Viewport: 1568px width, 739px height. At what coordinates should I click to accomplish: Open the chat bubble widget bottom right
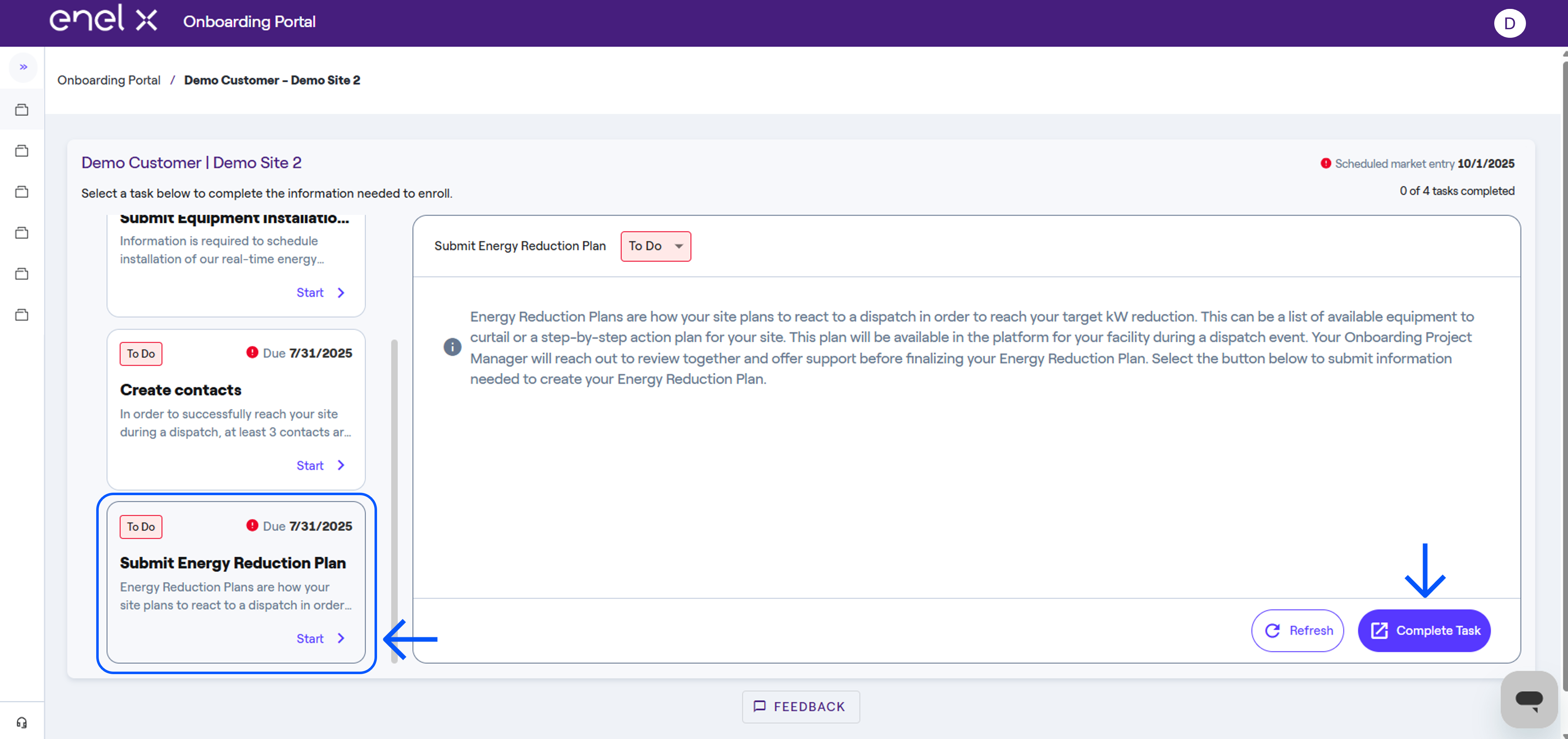(x=1530, y=699)
